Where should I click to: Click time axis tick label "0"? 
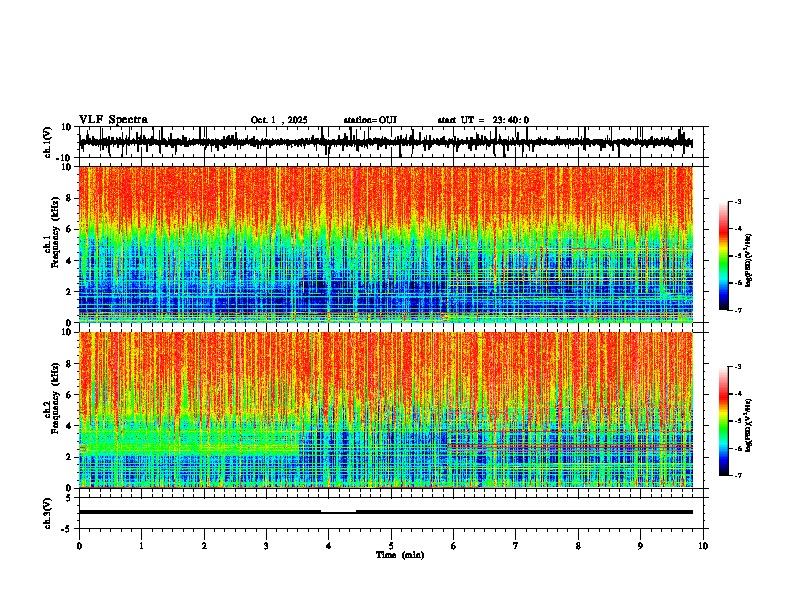[79, 546]
